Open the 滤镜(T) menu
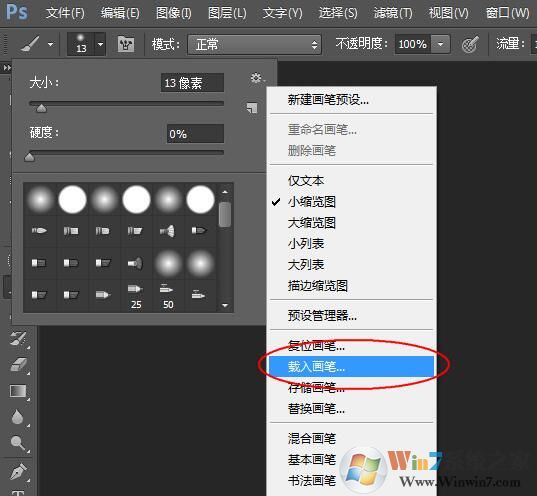 [x=393, y=13]
